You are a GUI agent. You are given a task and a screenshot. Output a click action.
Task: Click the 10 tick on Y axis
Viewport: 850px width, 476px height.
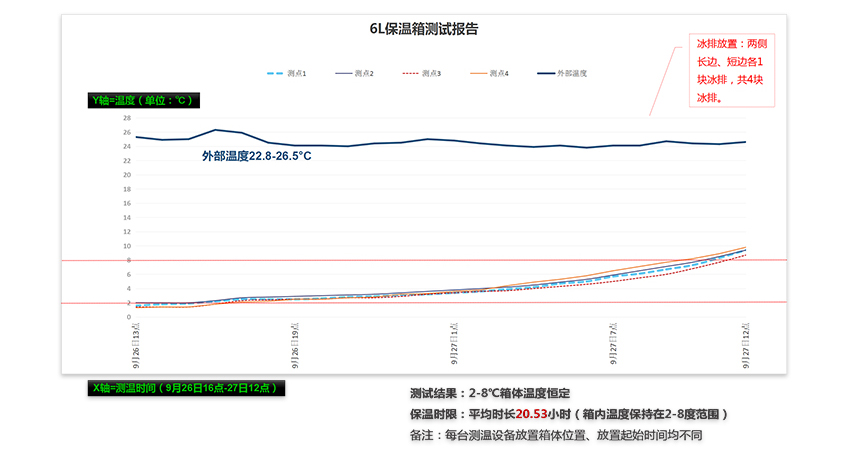click(127, 246)
